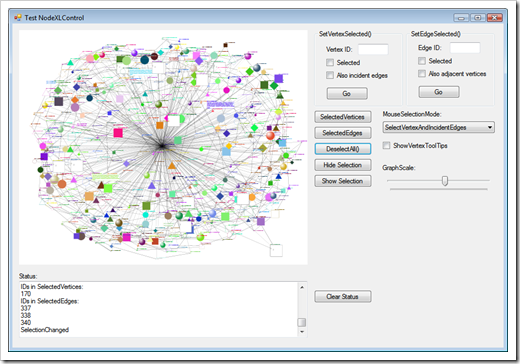Image resolution: width=520 pixels, height=364 pixels.
Task: Click Go button in SetEdgeSelected group
Action: pos(439,92)
